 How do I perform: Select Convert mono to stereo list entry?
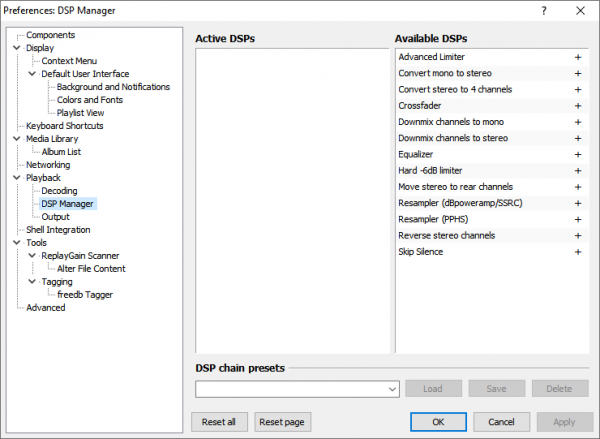pos(445,73)
